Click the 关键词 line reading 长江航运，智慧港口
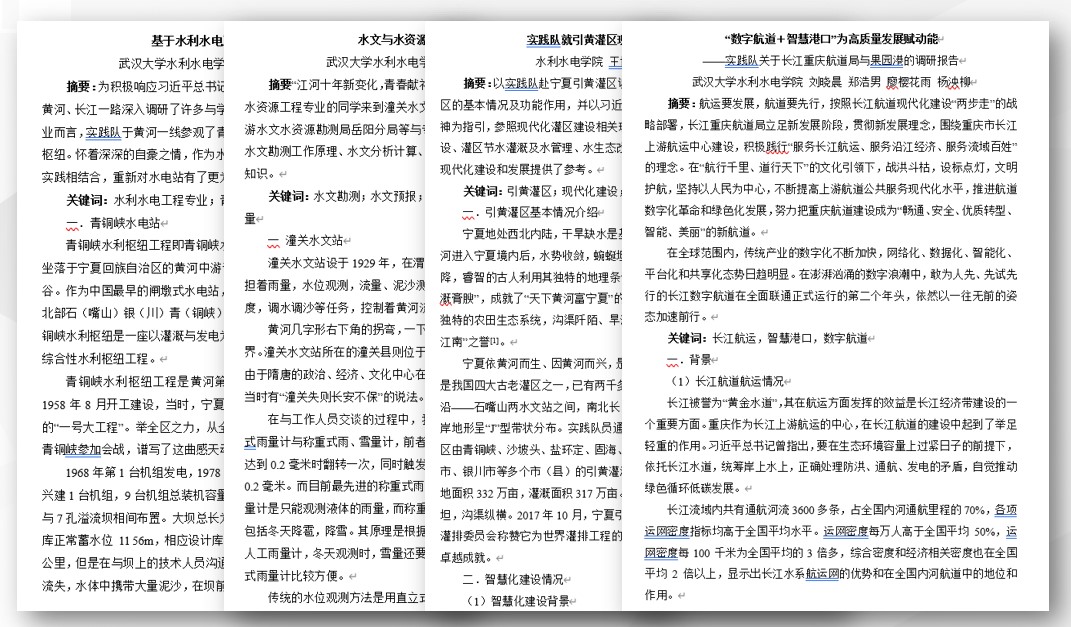The image size is (1071, 627). (x=768, y=338)
